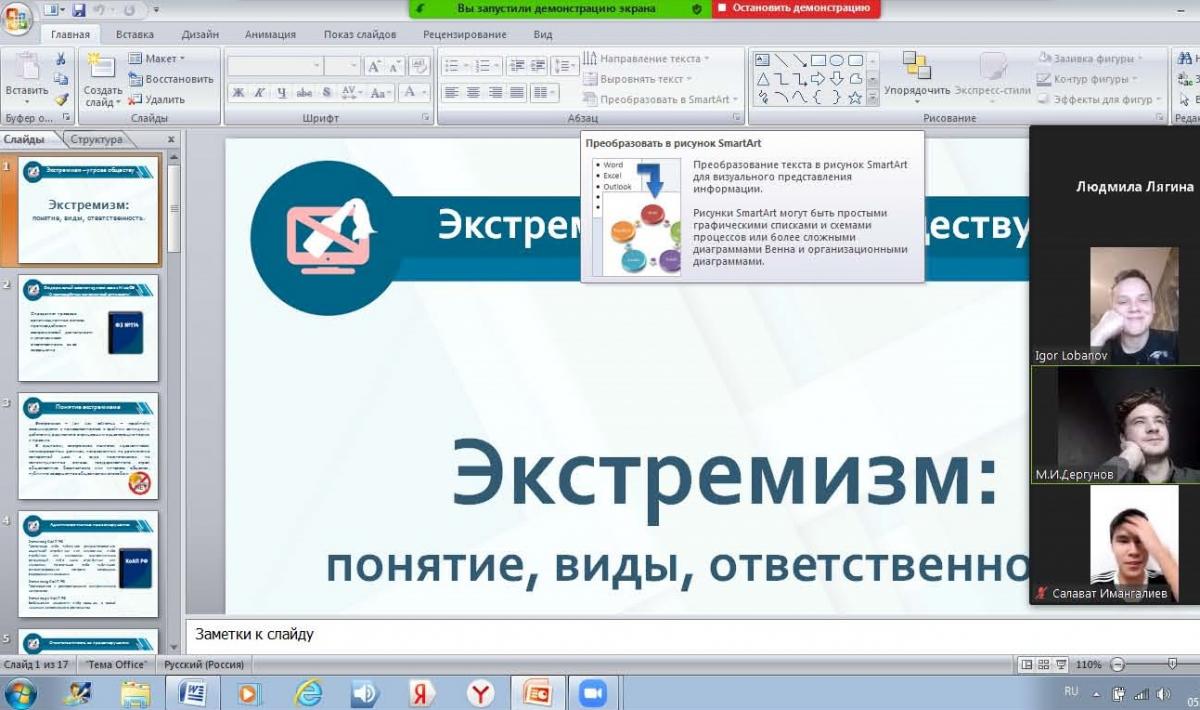Open Internet Explorer from the taskbar
The width and height of the screenshot is (1200, 710).
(307, 693)
